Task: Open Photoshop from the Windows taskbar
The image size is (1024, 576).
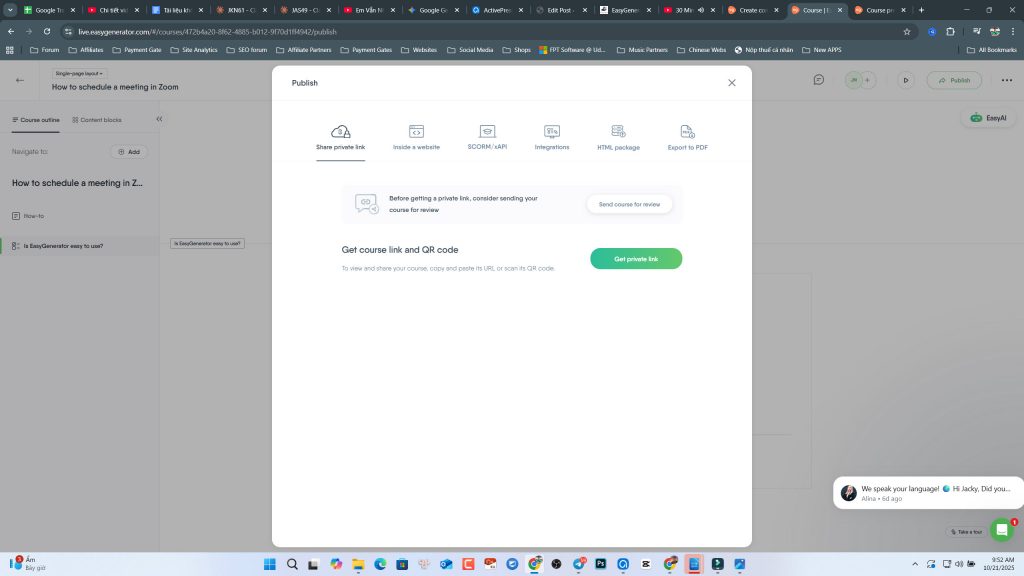Action: (x=601, y=564)
